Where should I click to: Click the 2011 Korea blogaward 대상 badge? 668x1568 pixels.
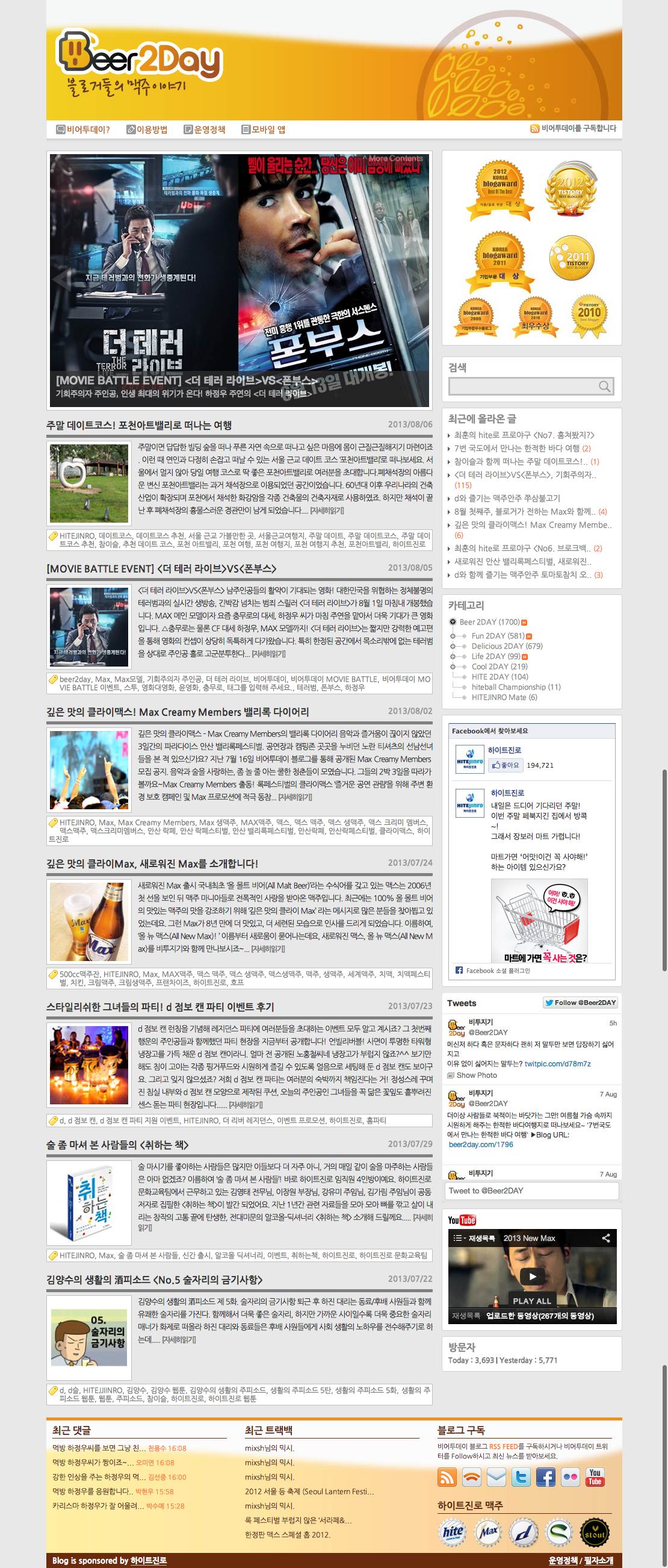500,263
